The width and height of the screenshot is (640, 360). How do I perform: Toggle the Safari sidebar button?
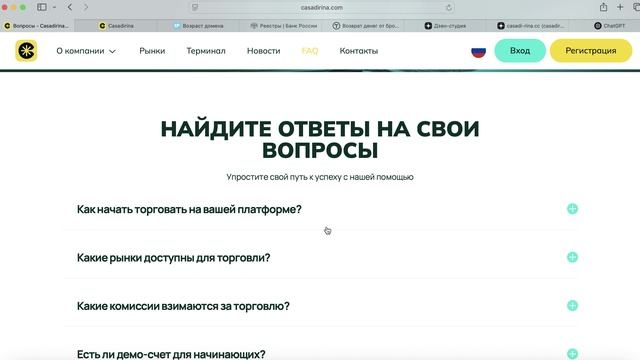tap(41, 7)
